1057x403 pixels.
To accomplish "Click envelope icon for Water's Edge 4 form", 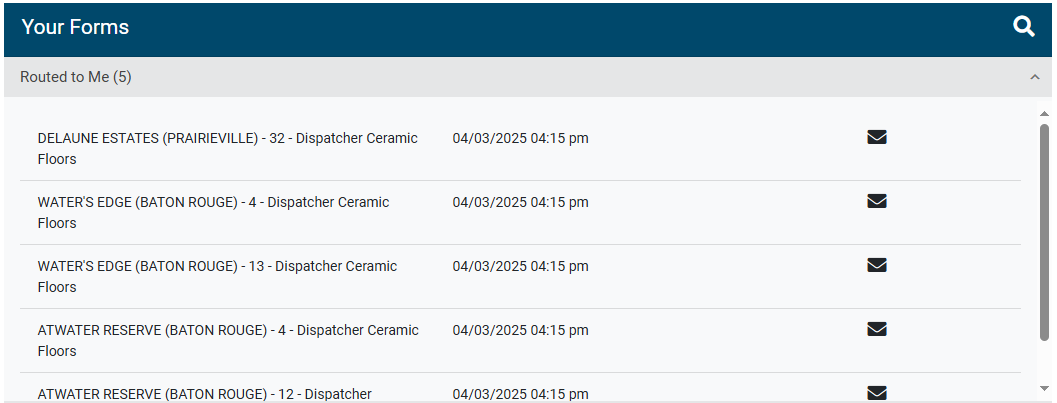I will (x=877, y=202).
